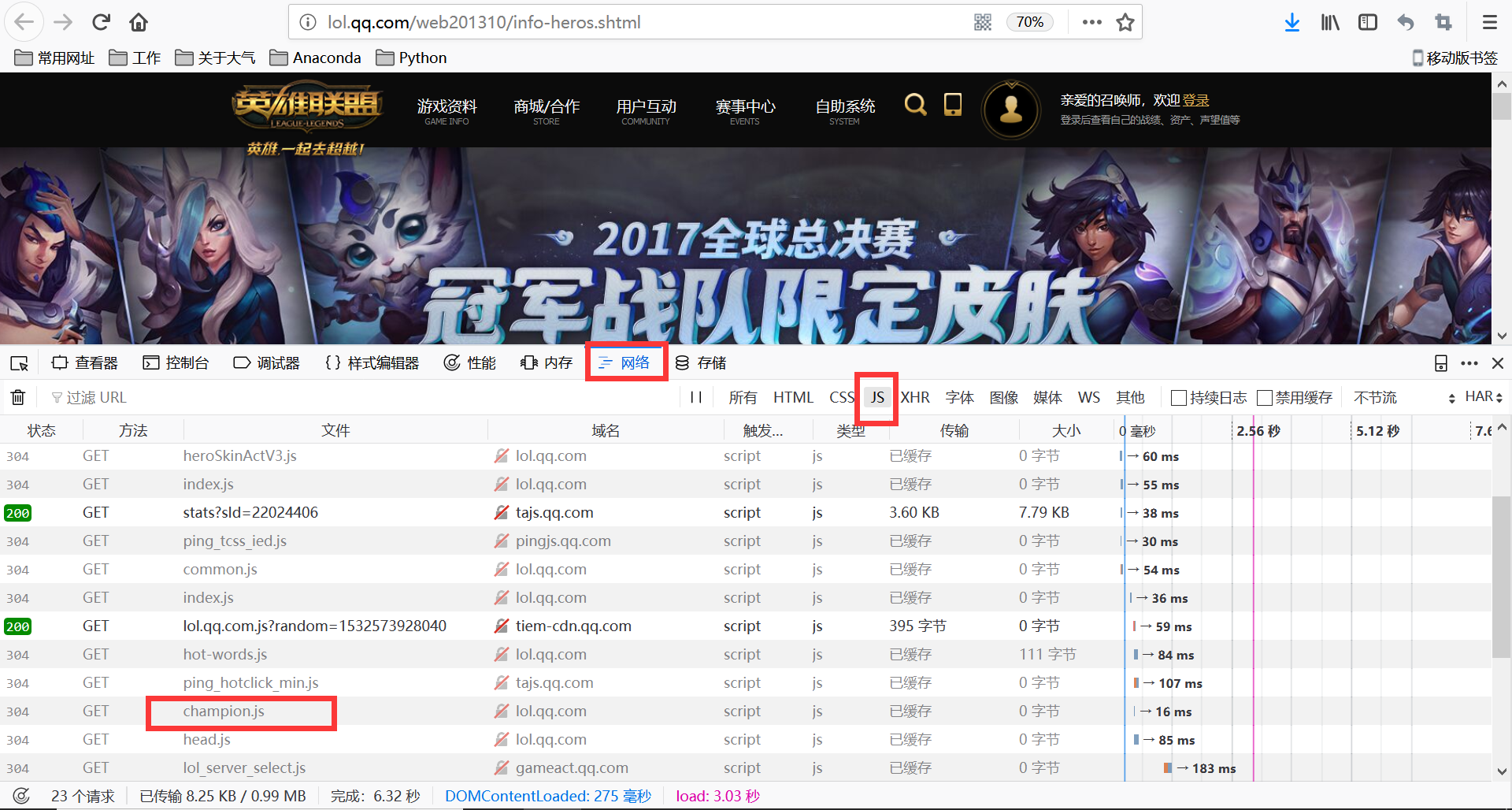1512x810 pixels.
Task: Filter requests by HTML type
Action: pyautogui.click(x=793, y=397)
